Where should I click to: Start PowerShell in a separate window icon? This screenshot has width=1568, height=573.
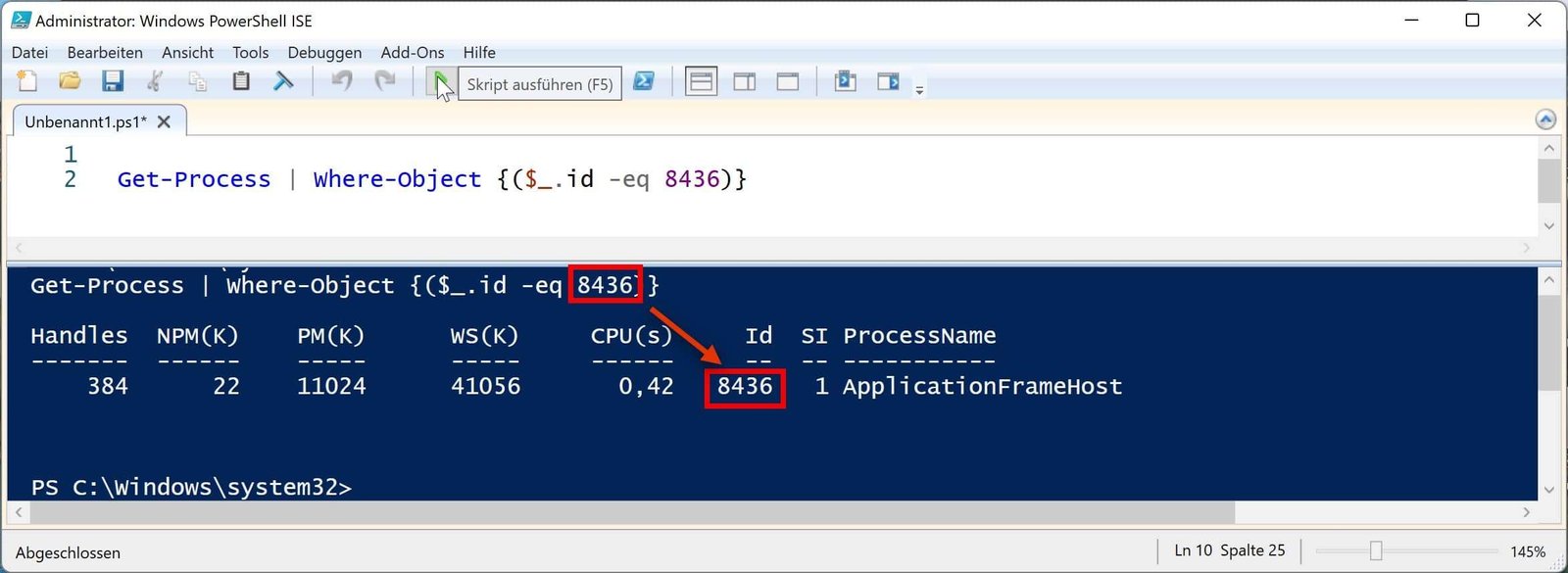644,82
